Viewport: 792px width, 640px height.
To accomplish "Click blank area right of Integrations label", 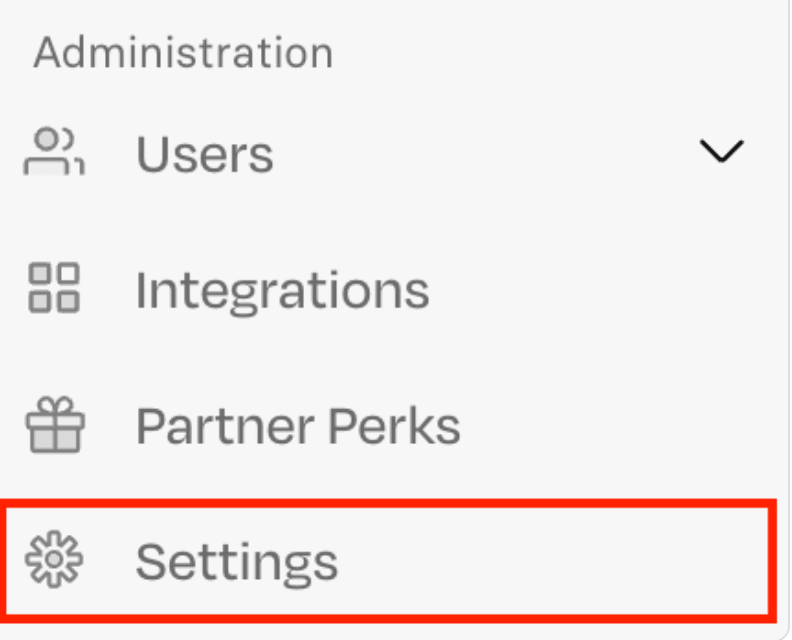I will click(590, 290).
